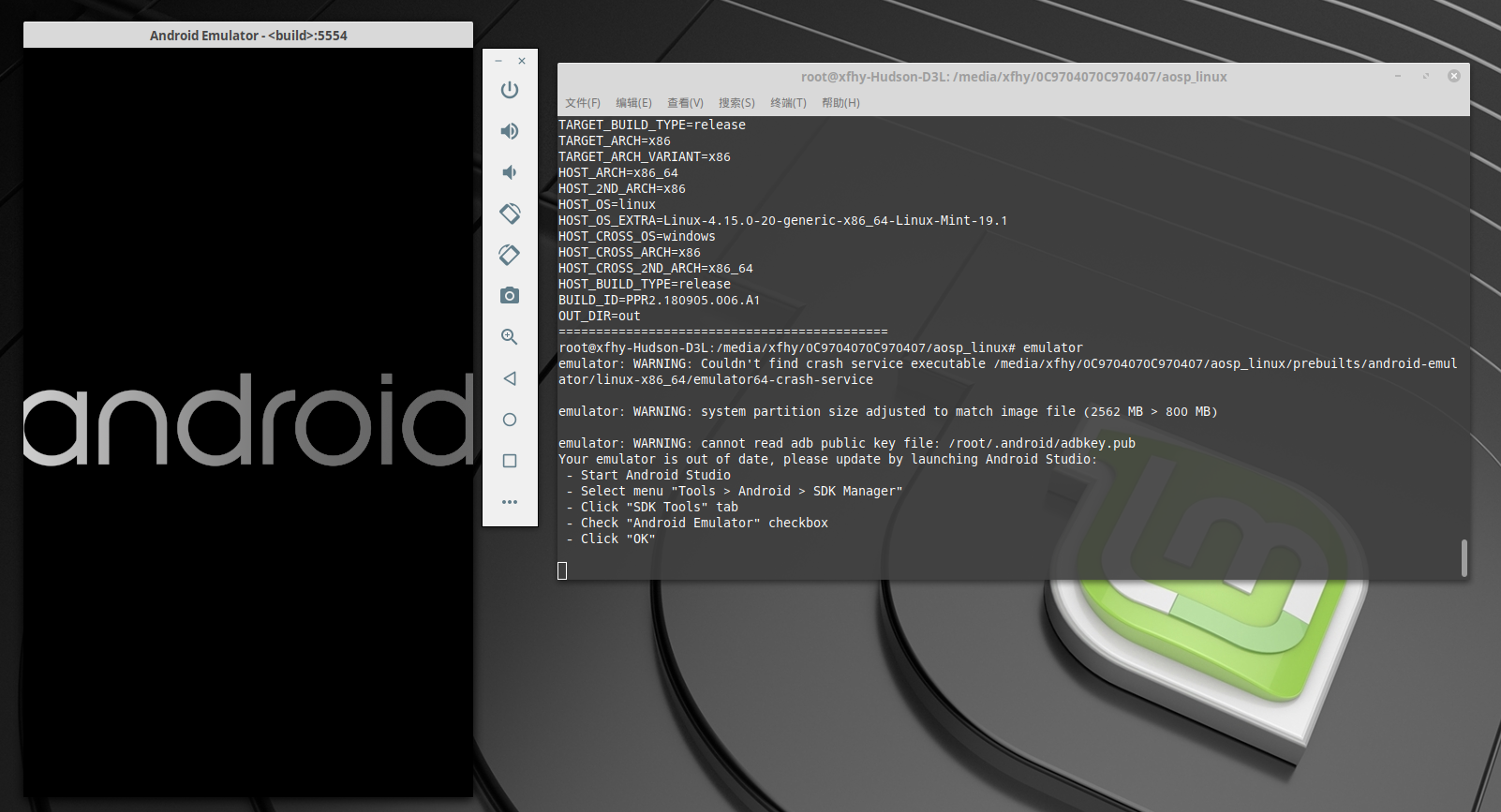
Task: Click the 'Start Android Studio' line
Action: 648,475
